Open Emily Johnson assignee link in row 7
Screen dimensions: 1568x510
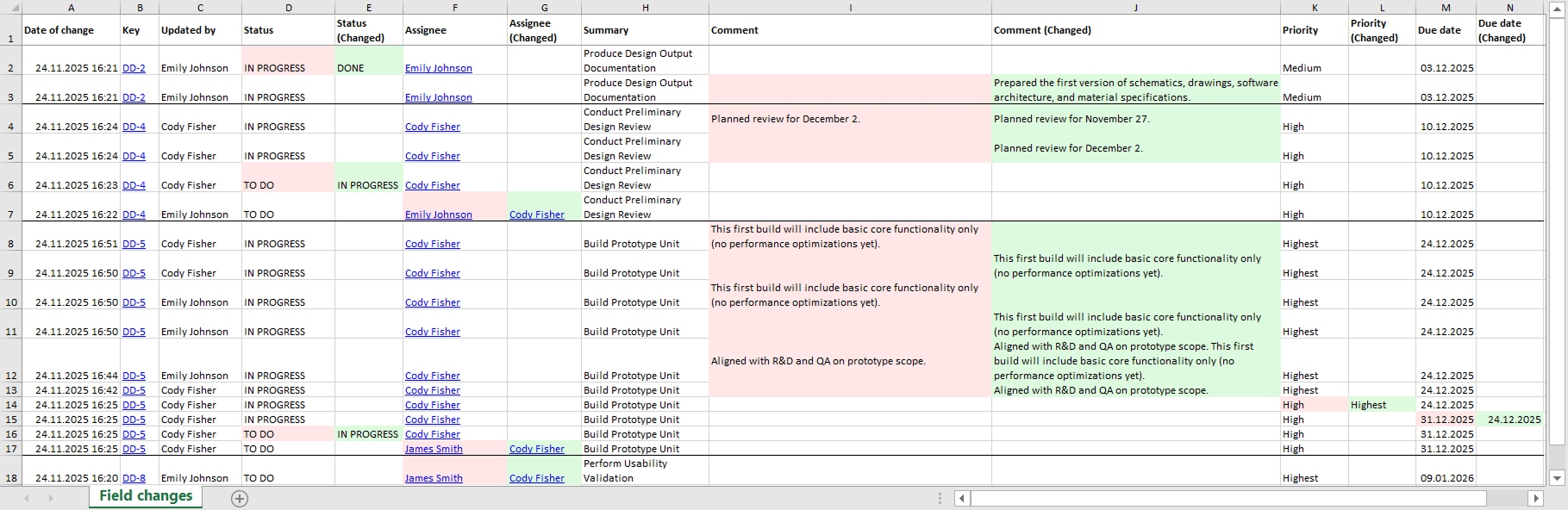439,215
